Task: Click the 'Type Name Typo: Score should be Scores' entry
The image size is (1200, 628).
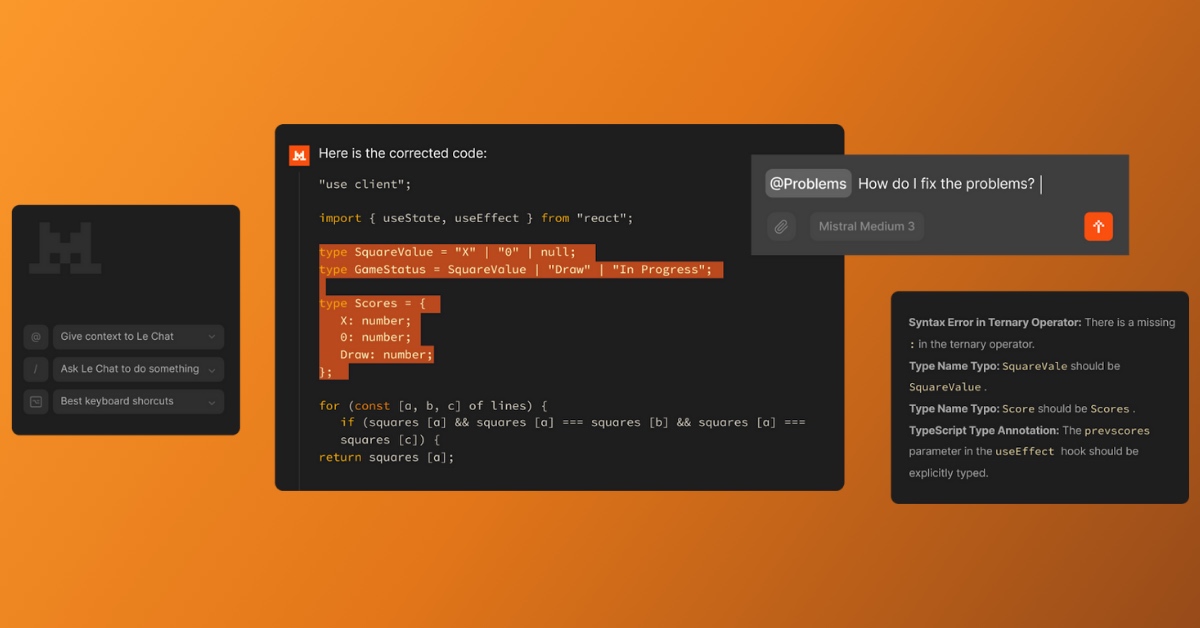Action: point(1022,409)
